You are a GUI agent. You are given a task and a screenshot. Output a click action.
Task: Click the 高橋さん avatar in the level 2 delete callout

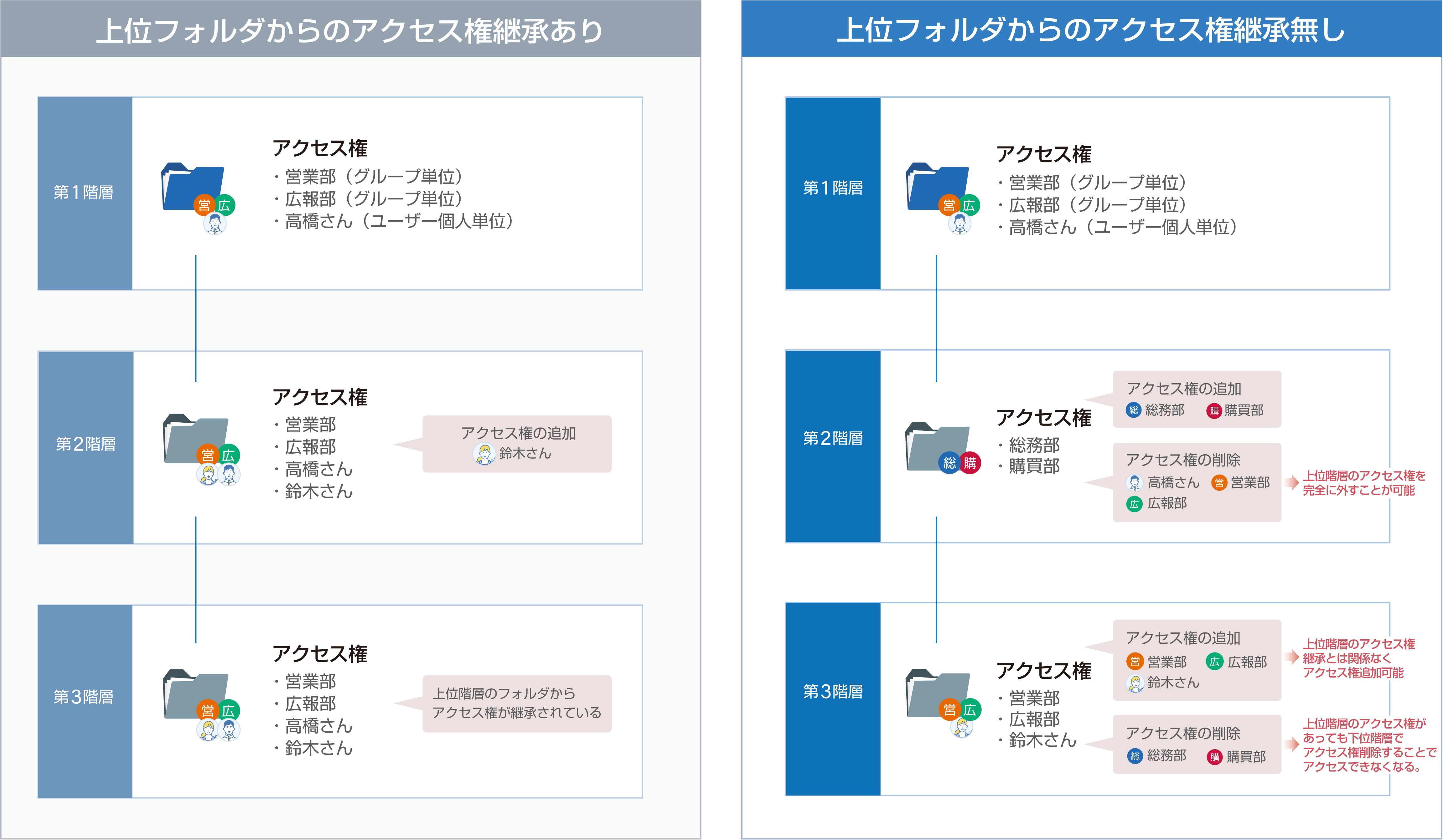[x=1134, y=483]
